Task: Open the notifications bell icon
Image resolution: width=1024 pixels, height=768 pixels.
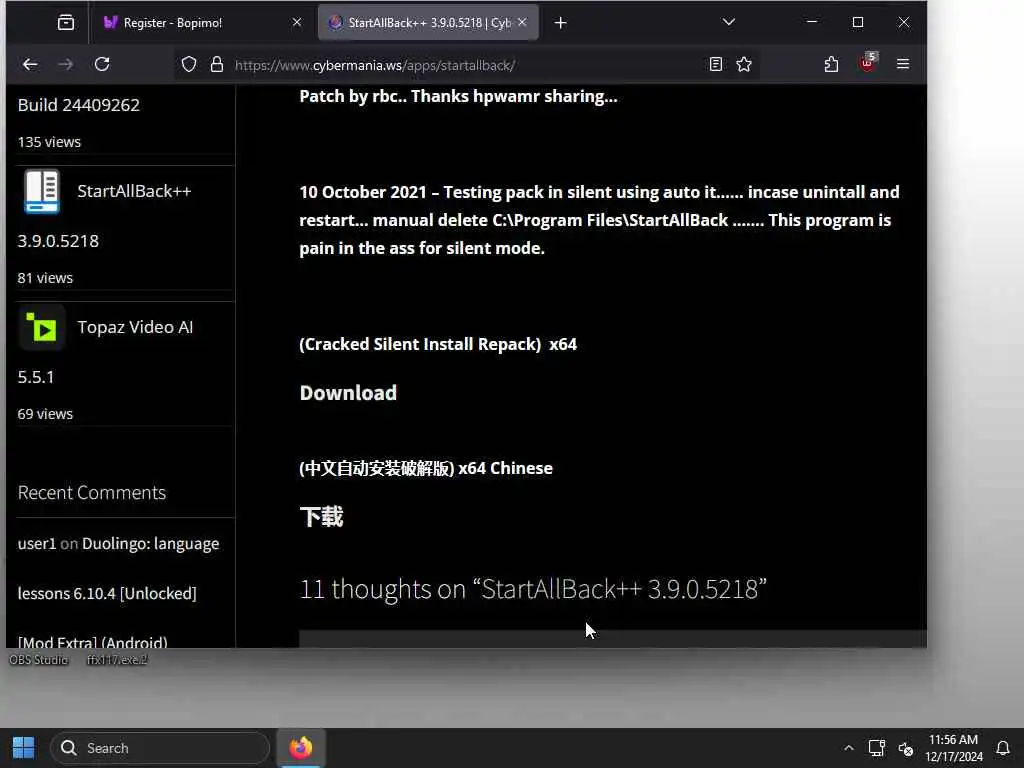Action: pos(1003,748)
